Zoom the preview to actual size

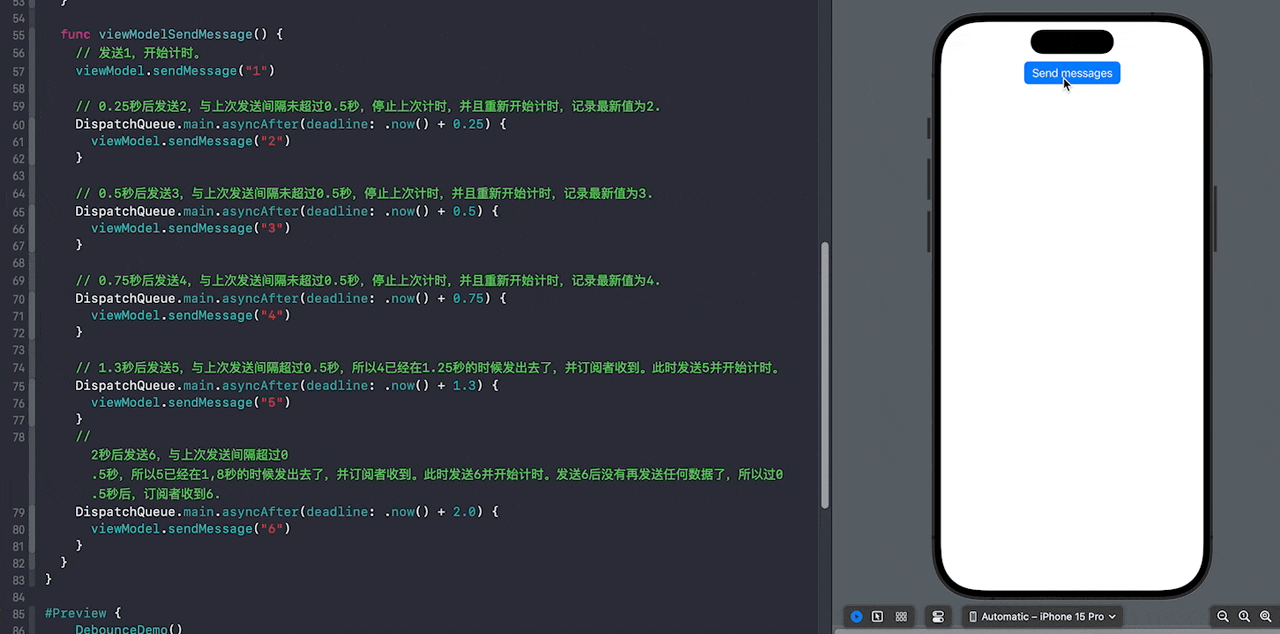[x=1244, y=616]
